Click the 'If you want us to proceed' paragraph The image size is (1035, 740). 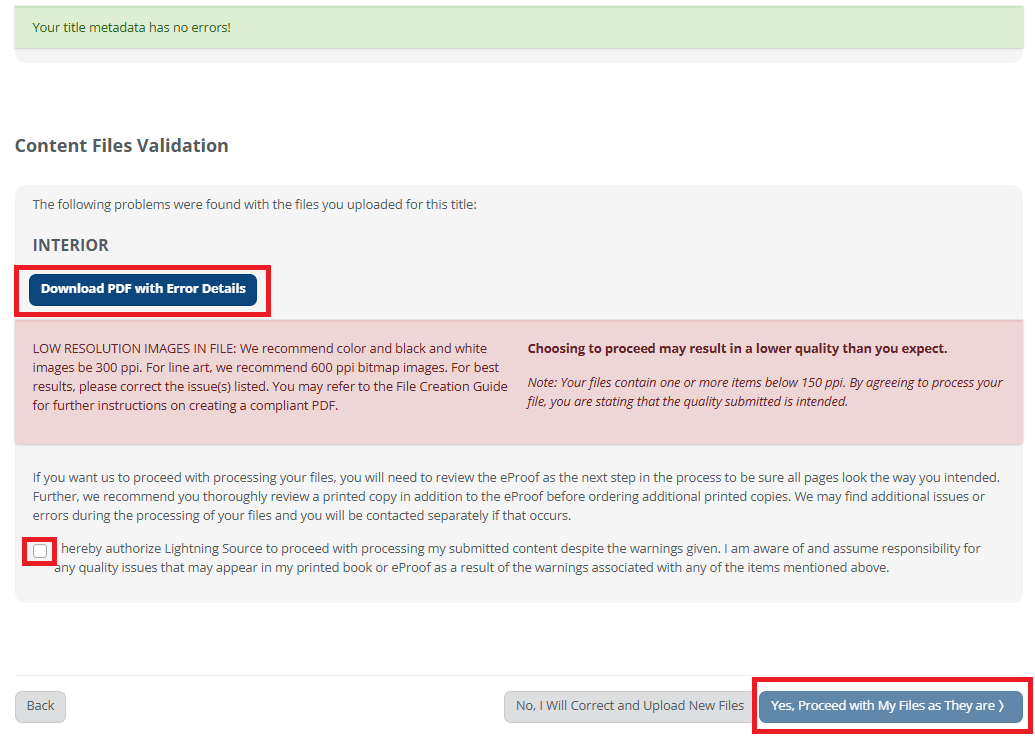point(200,477)
